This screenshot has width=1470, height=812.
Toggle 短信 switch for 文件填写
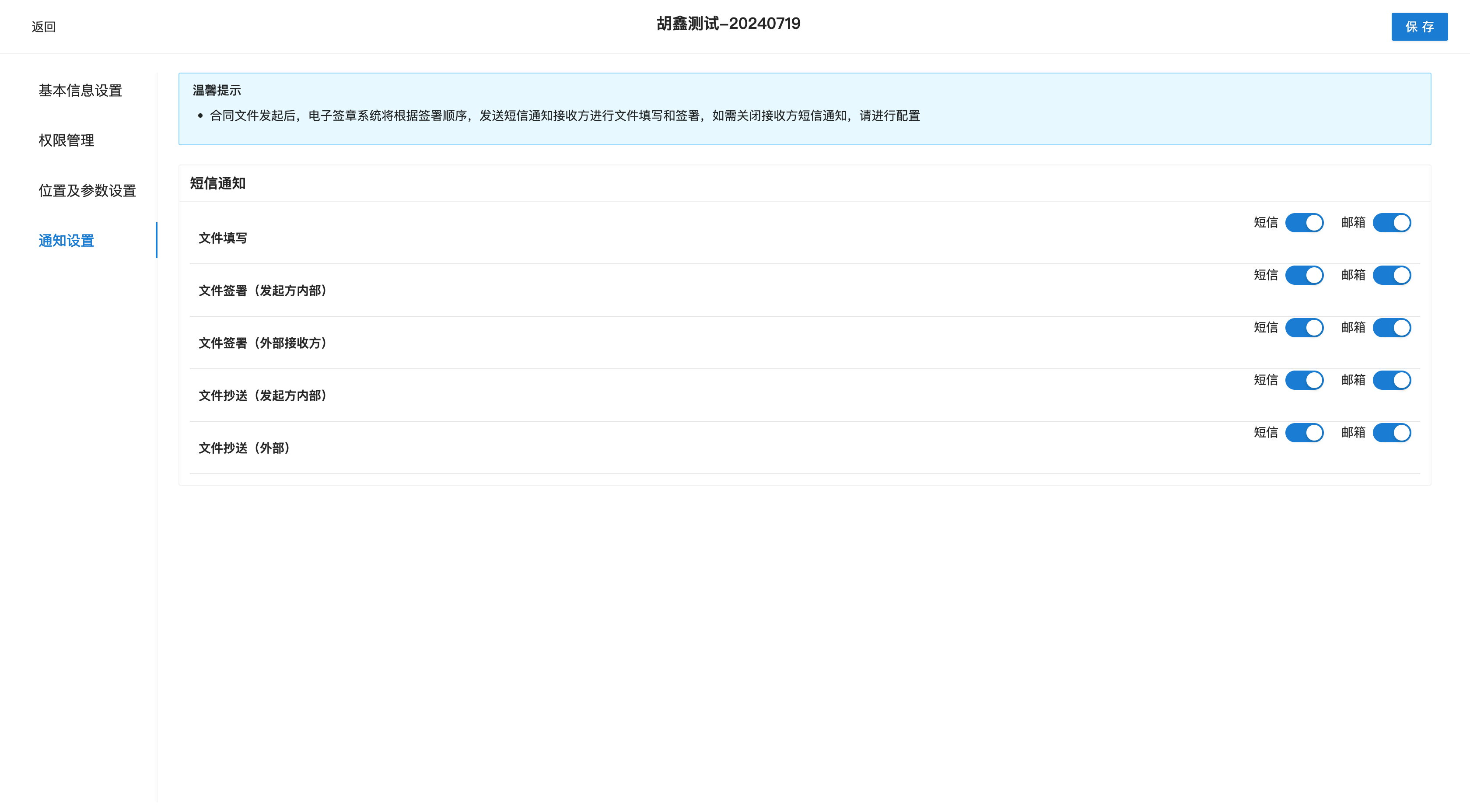click(x=1304, y=223)
